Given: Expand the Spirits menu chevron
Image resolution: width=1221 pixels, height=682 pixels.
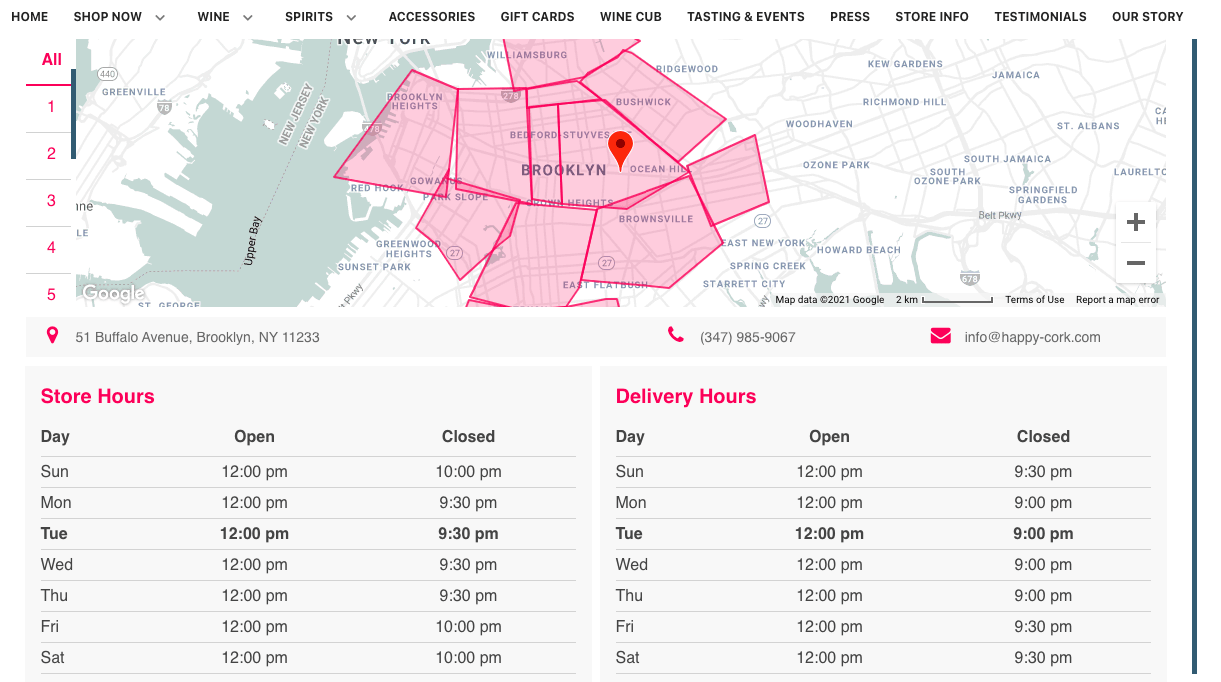Looking at the screenshot, I should tap(351, 18).
